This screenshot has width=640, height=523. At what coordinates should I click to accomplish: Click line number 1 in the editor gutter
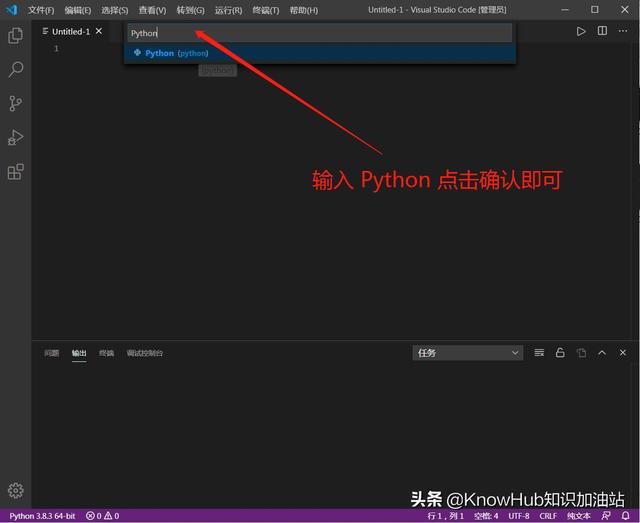click(56, 49)
